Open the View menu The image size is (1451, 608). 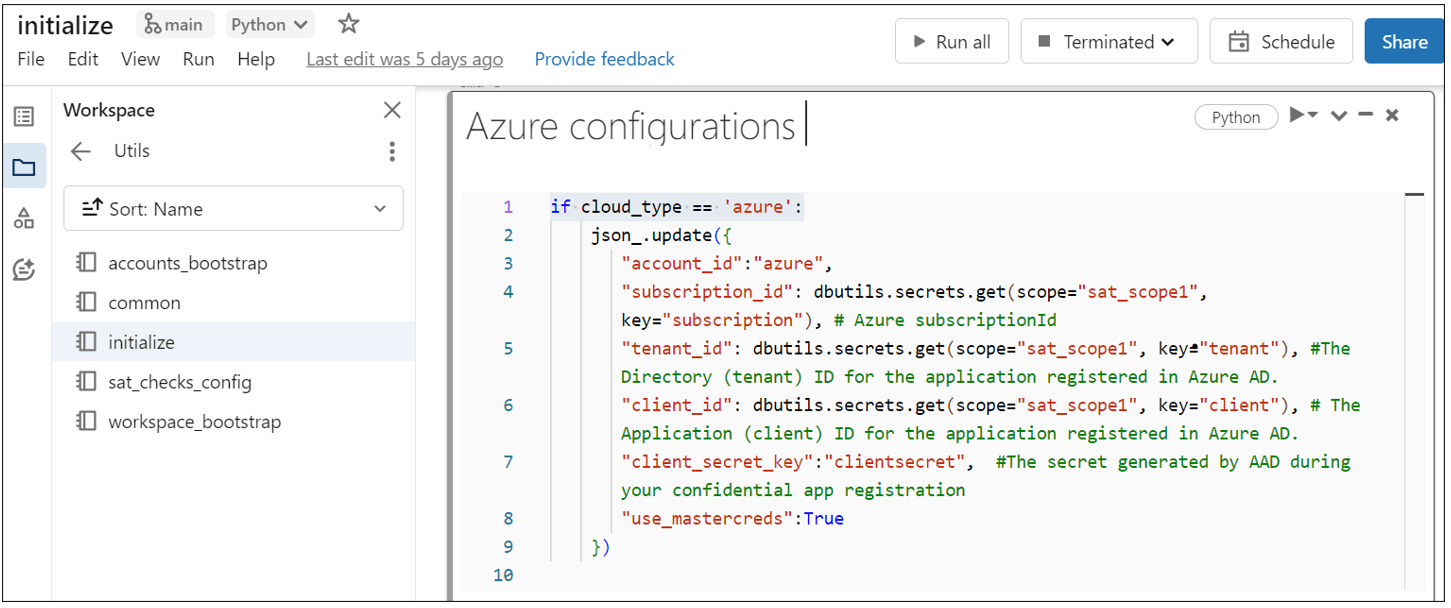click(140, 59)
